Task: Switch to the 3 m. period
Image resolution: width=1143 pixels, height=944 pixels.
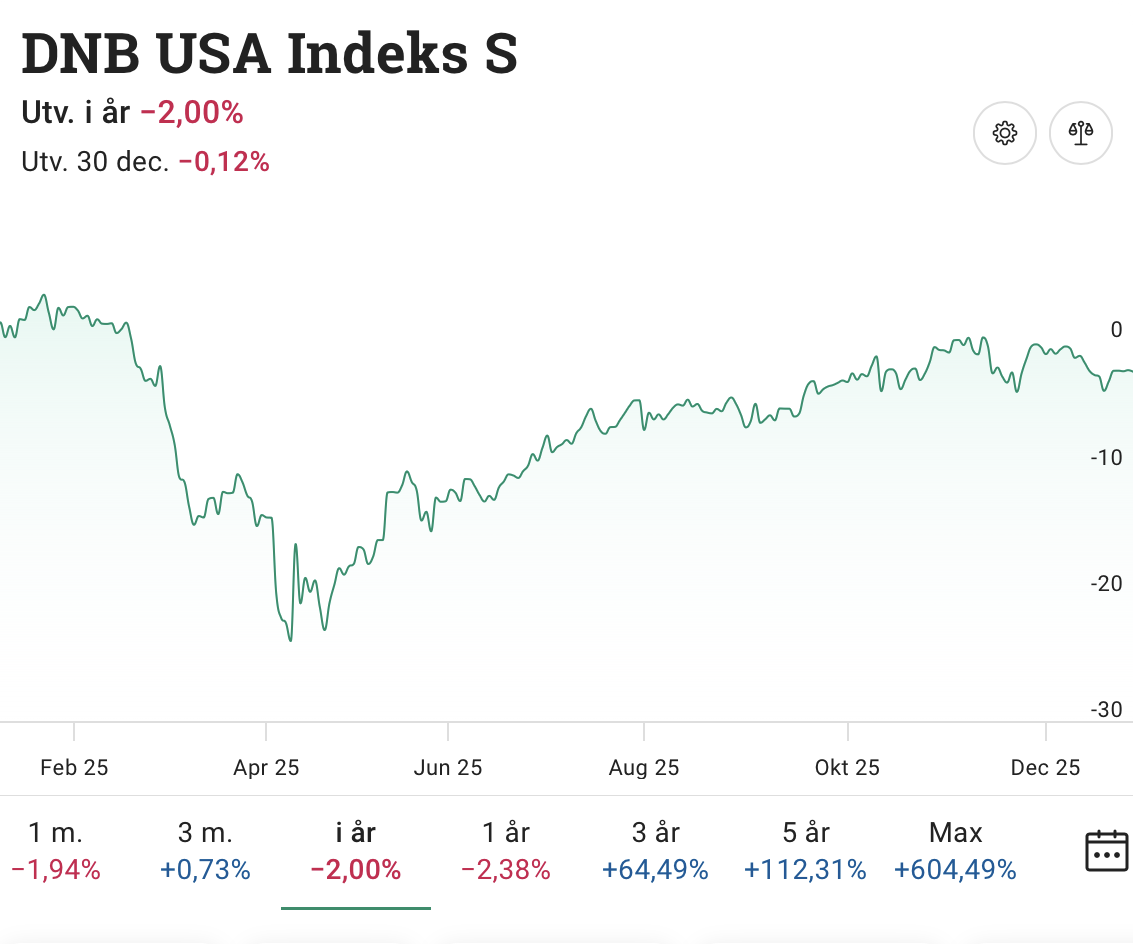Action: tap(204, 851)
